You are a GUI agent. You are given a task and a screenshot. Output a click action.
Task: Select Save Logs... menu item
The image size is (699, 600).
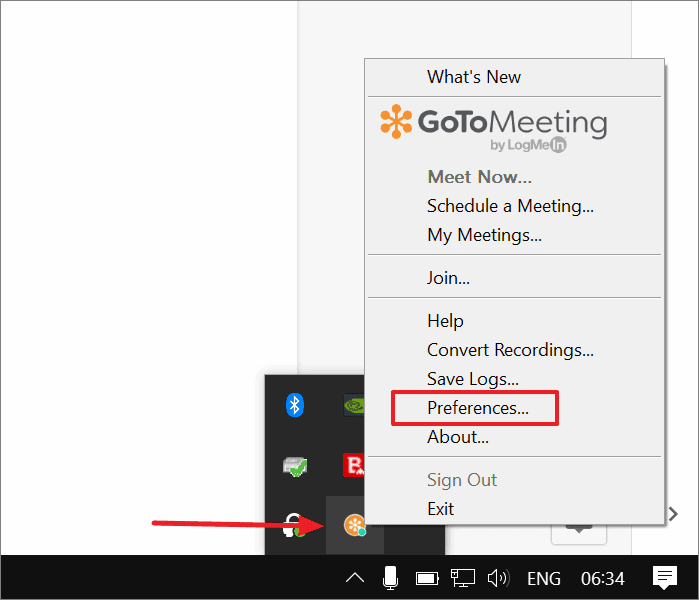coord(514,379)
